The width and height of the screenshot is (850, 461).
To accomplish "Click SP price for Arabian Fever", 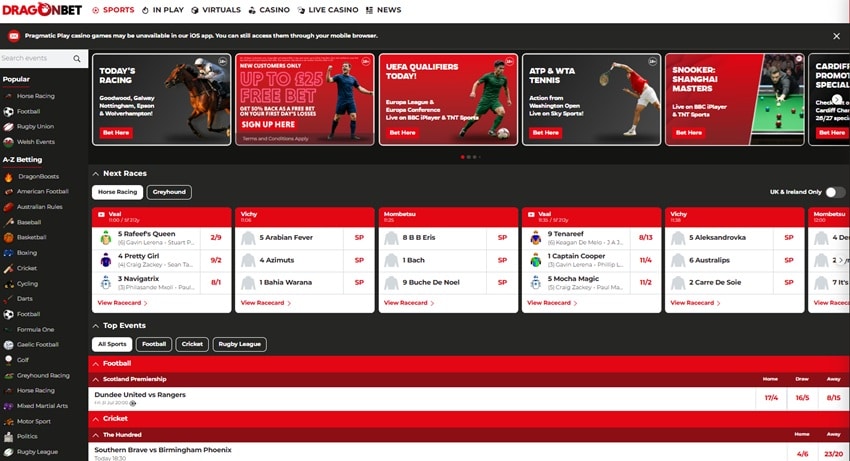I will pos(359,238).
